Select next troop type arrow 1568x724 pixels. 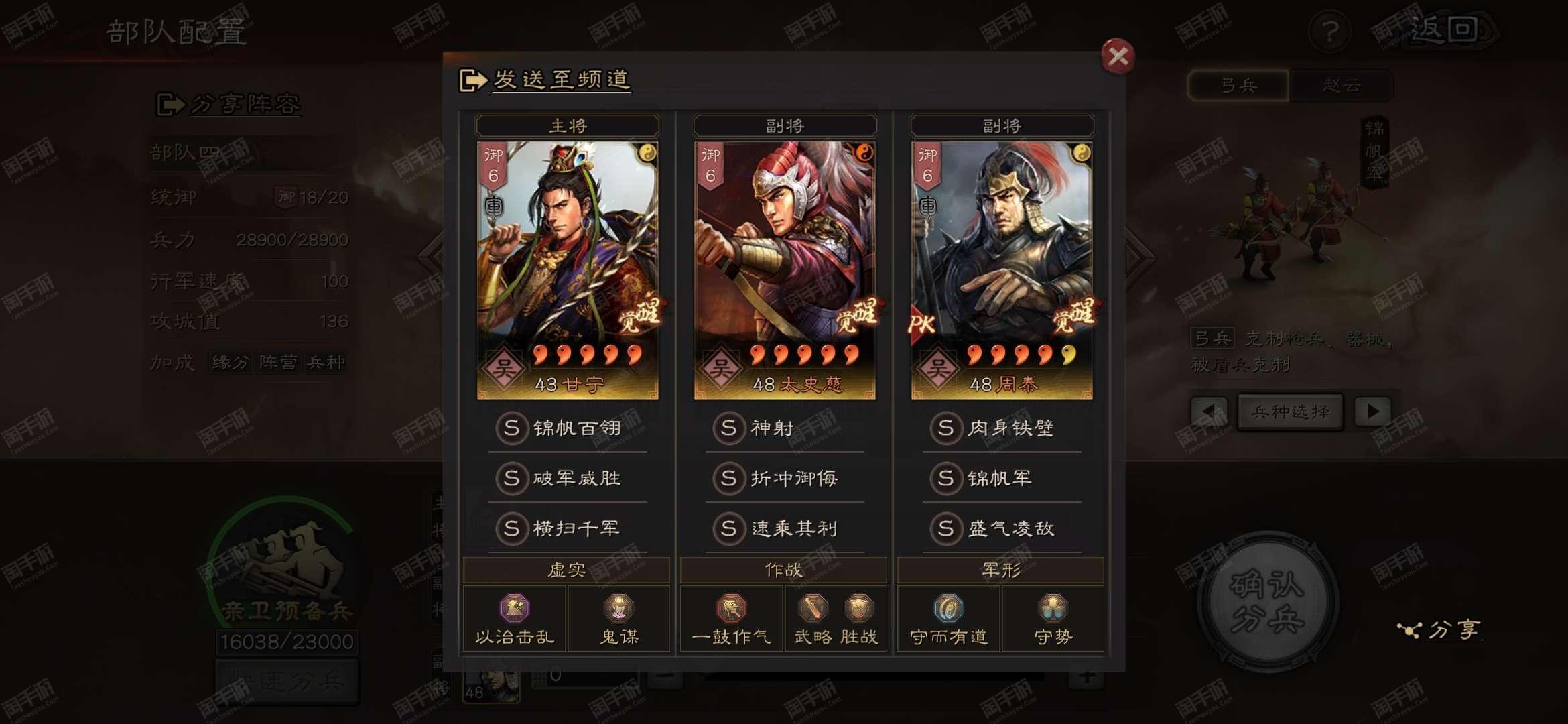pyautogui.click(x=1373, y=411)
